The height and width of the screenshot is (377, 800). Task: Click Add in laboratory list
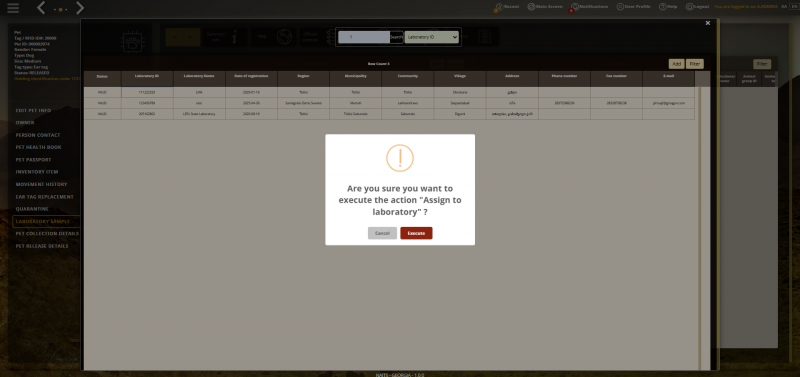(x=677, y=64)
